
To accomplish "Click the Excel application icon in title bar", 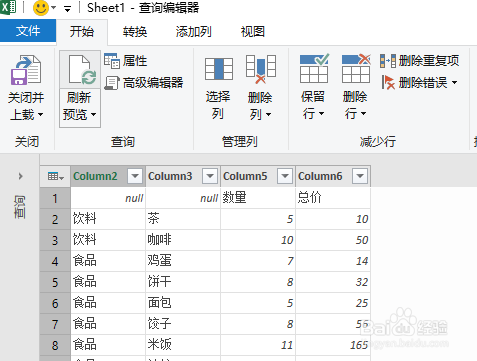I will [x=8, y=6].
